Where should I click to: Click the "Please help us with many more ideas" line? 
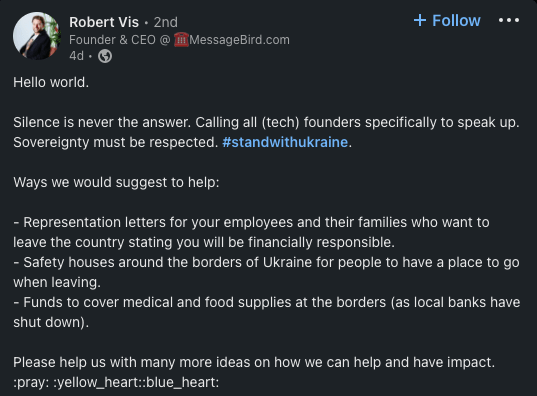click(x=254, y=362)
